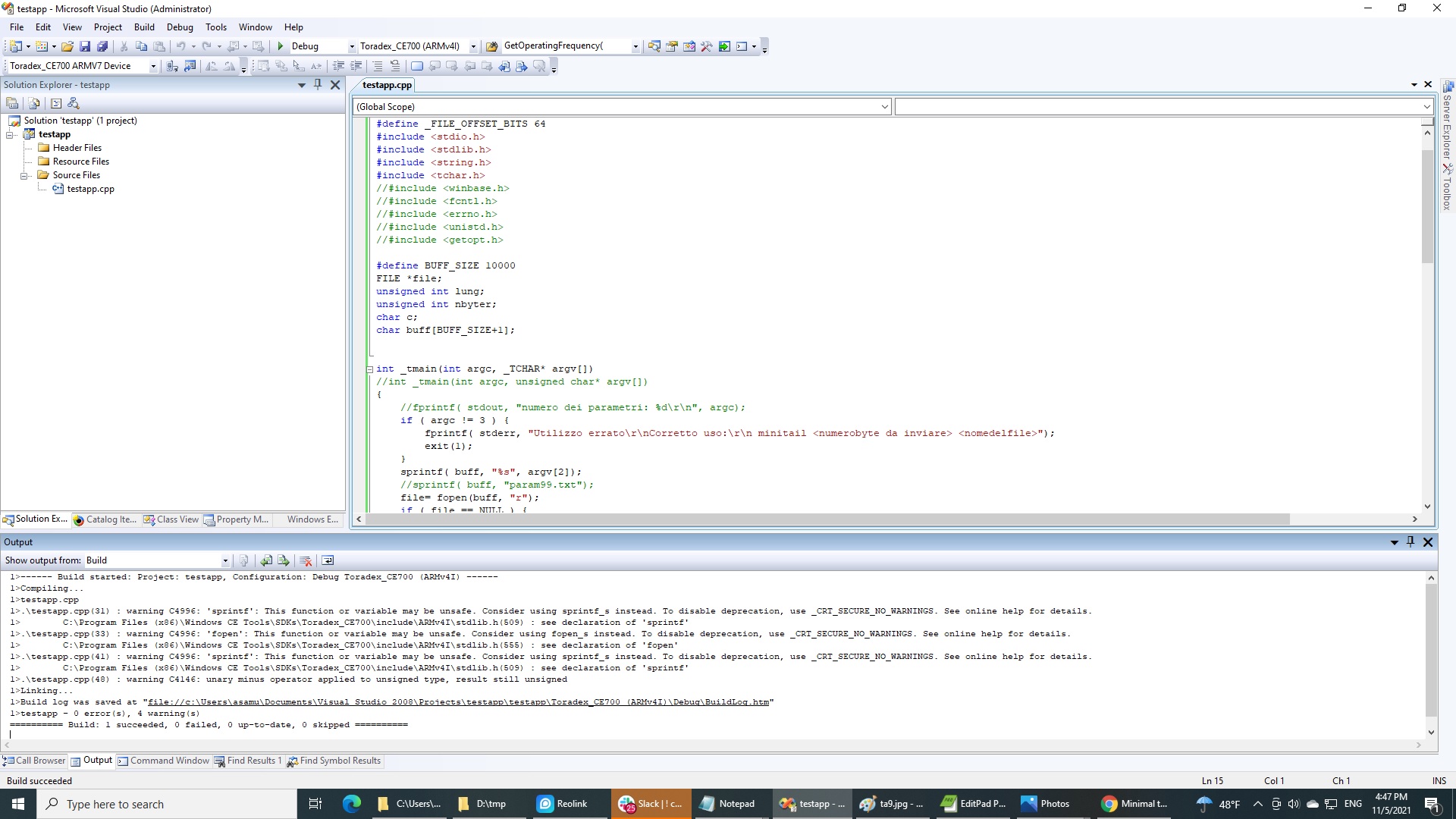Open the BuildLog.htm link in Output

coord(459,702)
